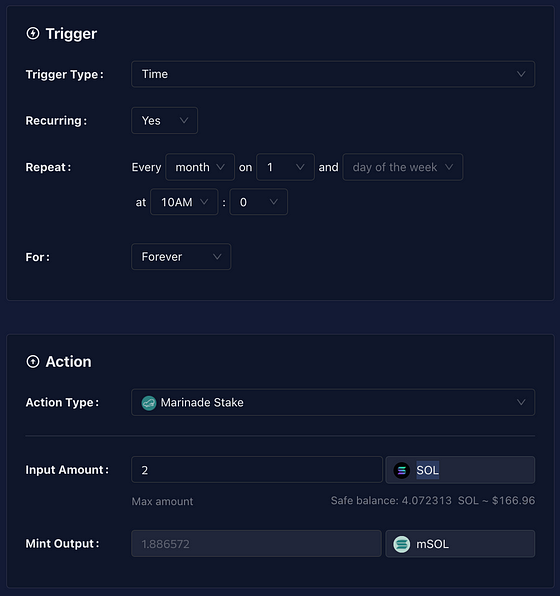Select the day of month dropdown
The height and width of the screenshot is (596, 560).
[285, 167]
